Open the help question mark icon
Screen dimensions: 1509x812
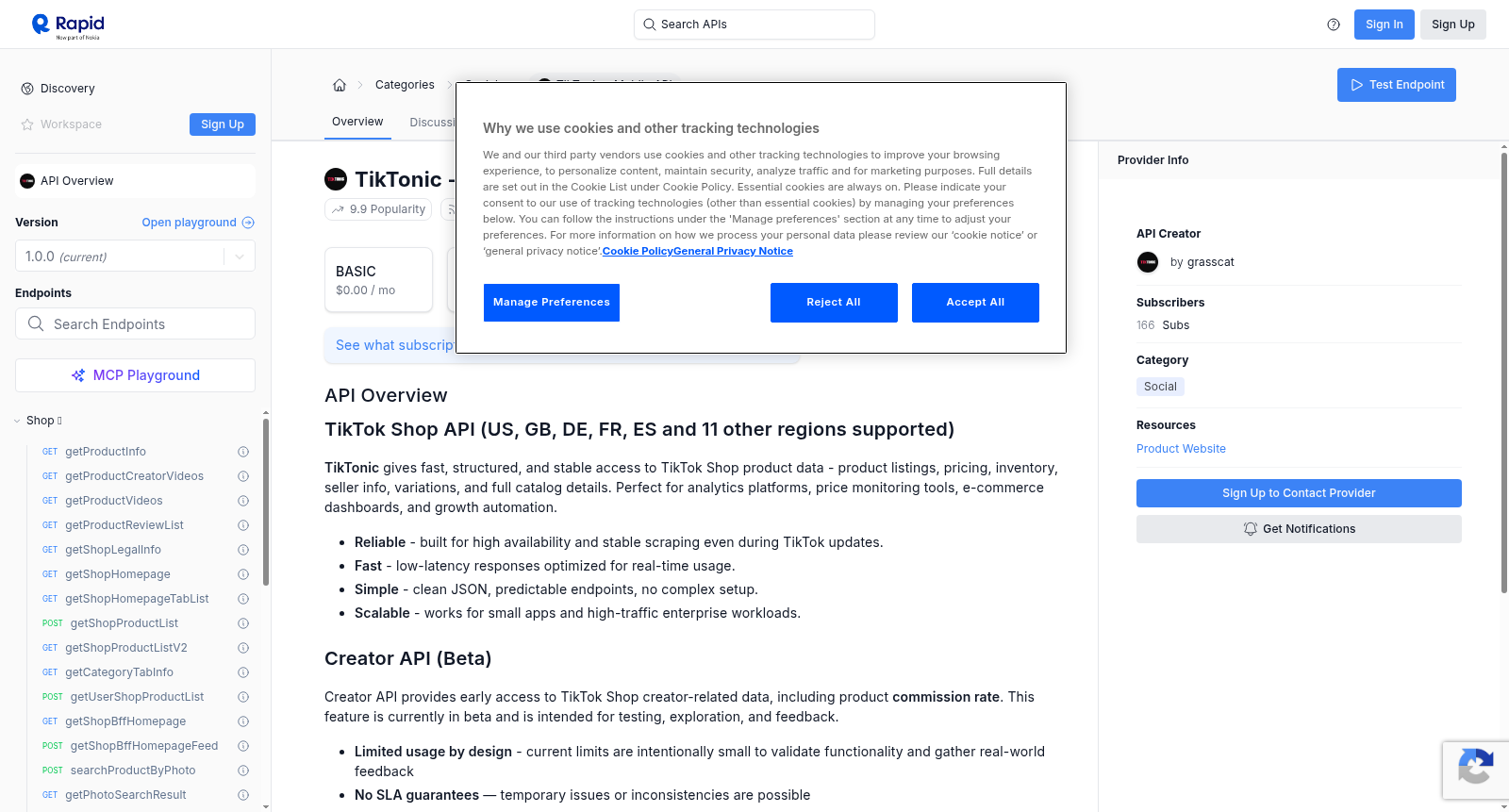[x=1334, y=25]
